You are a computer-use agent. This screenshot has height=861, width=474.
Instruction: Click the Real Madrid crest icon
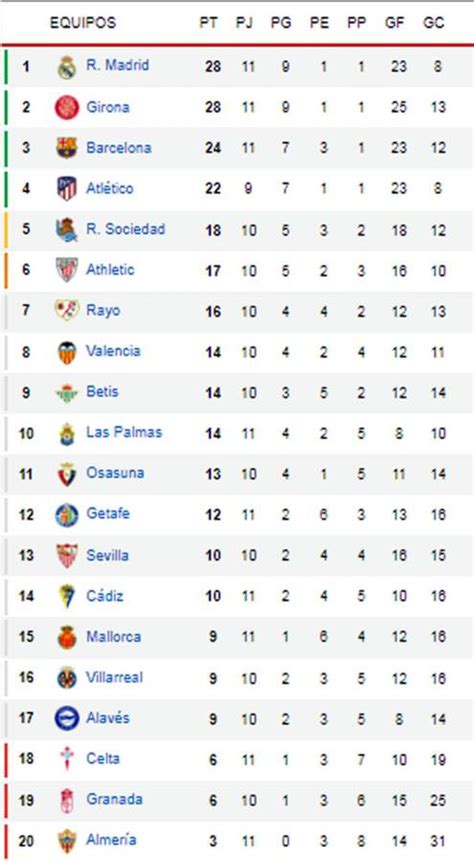click(67, 67)
